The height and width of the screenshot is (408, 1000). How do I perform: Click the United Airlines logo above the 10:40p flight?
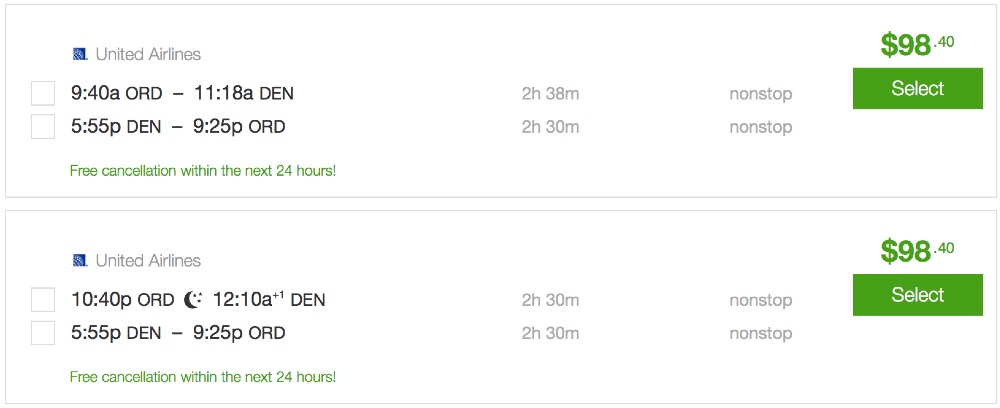(x=80, y=261)
